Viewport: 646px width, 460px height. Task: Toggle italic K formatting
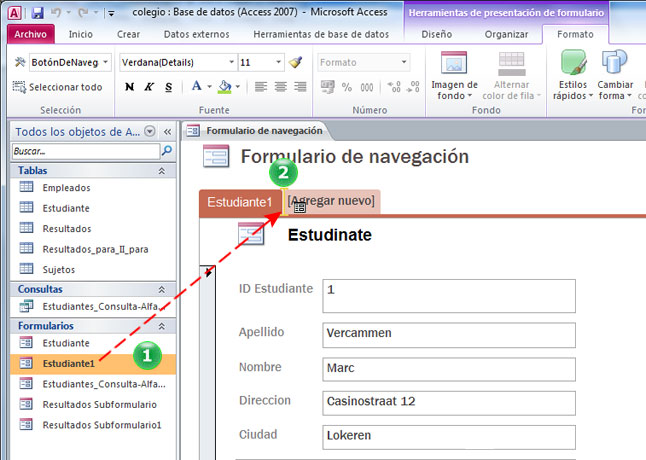click(x=149, y=87)
